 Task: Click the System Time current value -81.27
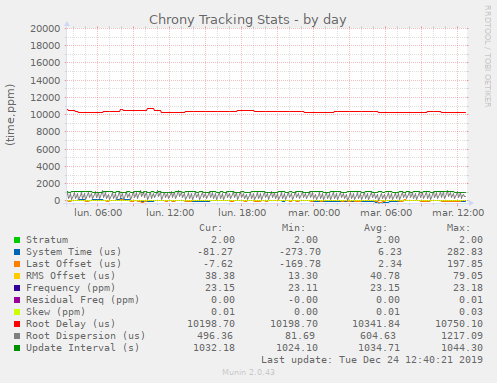click(215, 252)
